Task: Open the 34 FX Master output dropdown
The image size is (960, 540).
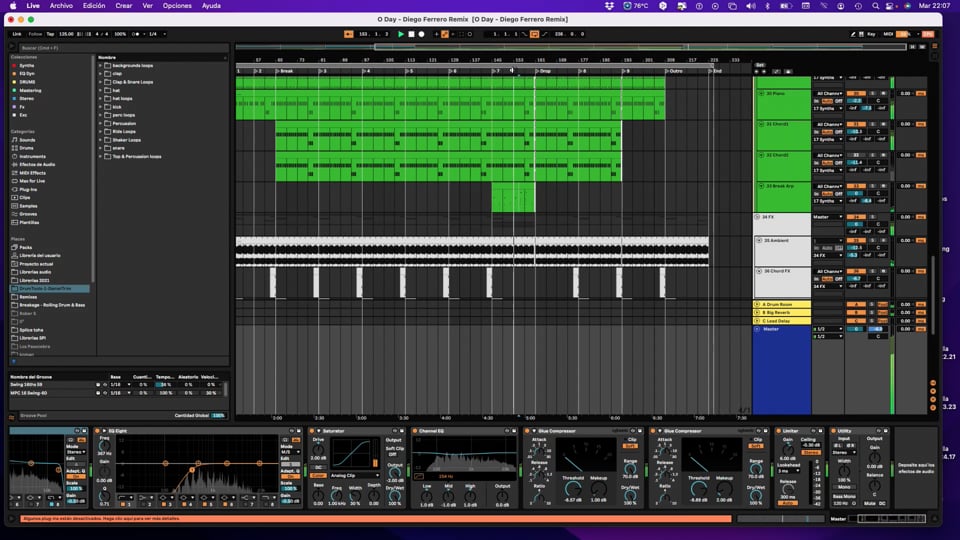Action: coord(828,217)
